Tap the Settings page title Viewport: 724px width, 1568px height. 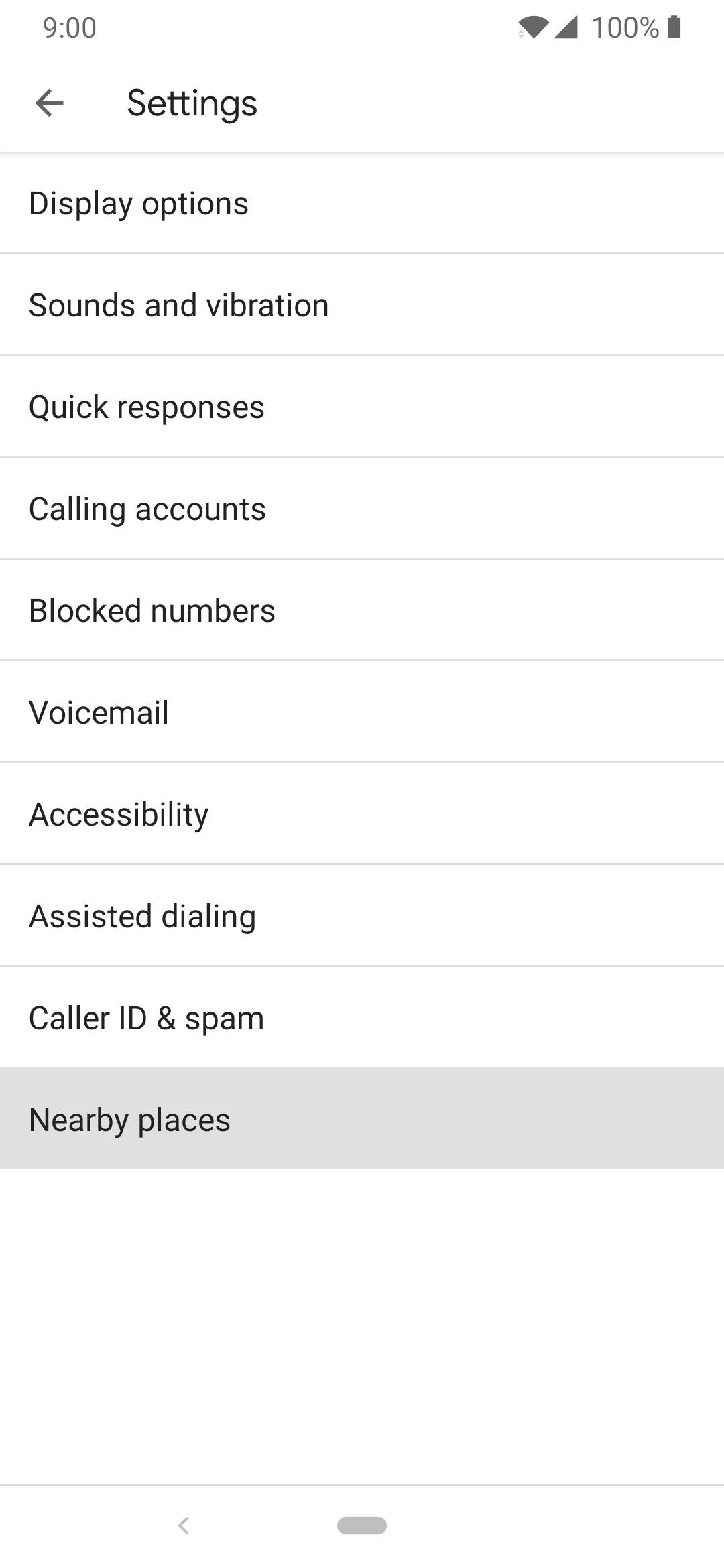[192, 103]
